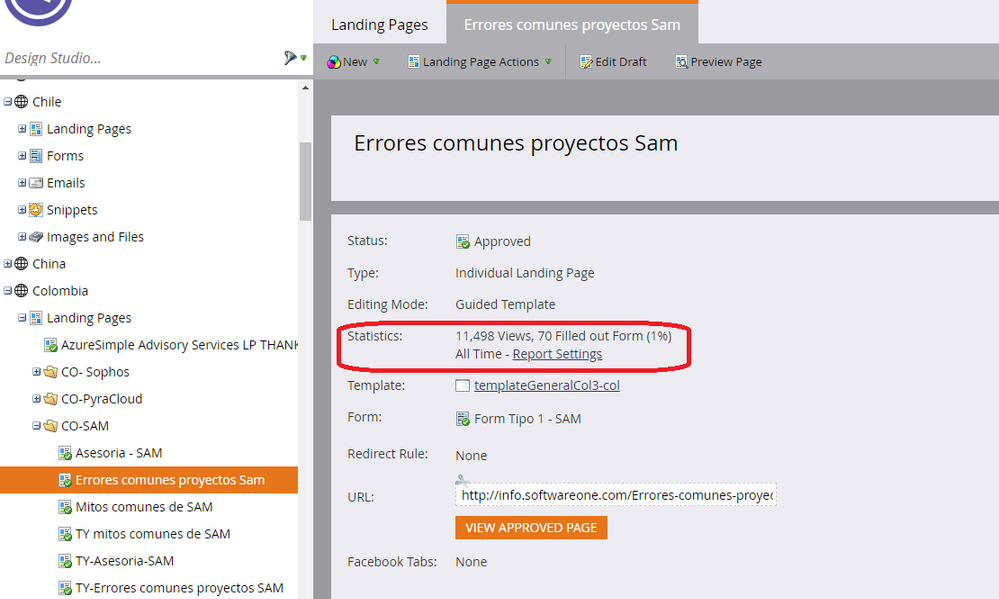Expand the CO- Sophos folder
The image size is (999, 599).
click(36, 372)
